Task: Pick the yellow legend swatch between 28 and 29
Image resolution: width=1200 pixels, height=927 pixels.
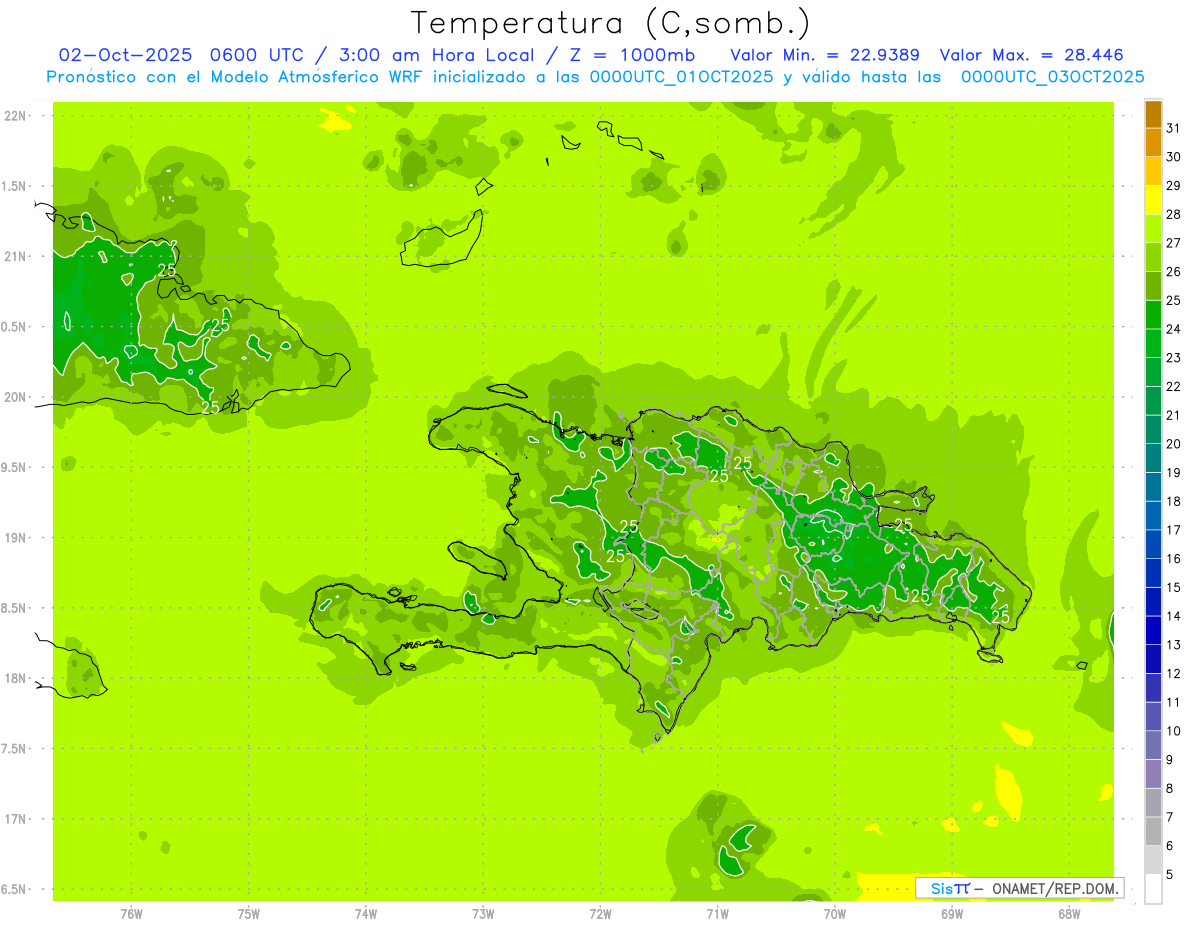Action: coord(1153,200)
